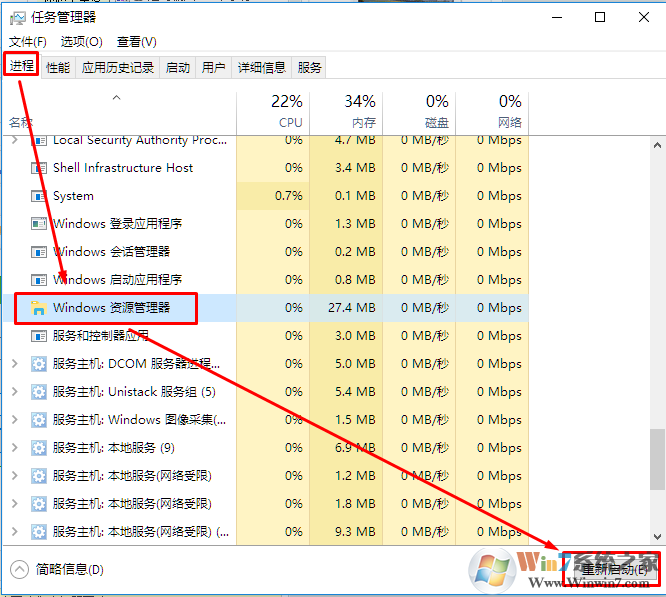
Task: Click the Shell Infrastructure Host process icon
Action: [x=39, y=168]
